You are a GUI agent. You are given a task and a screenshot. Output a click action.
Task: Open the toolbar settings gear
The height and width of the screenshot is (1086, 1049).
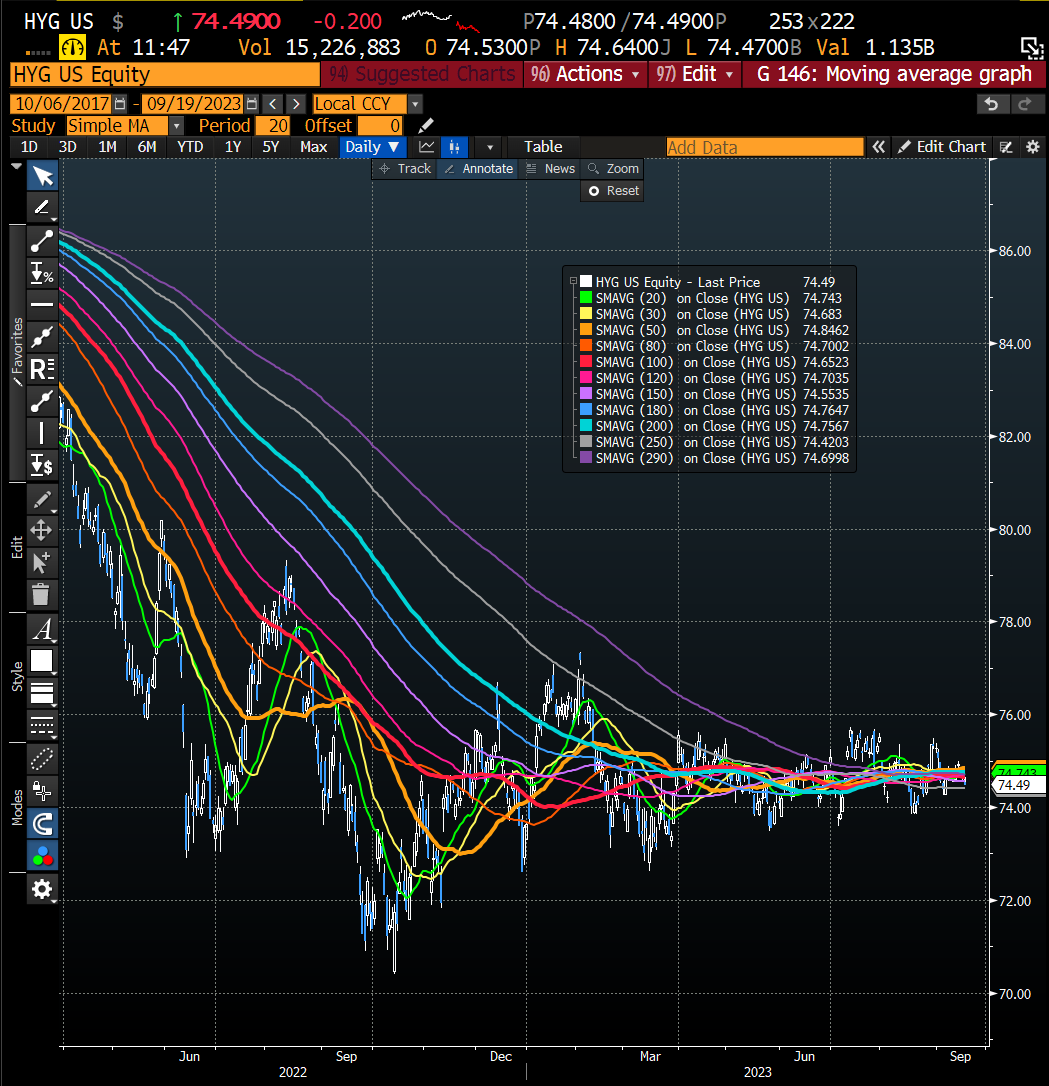pos(42,889)
